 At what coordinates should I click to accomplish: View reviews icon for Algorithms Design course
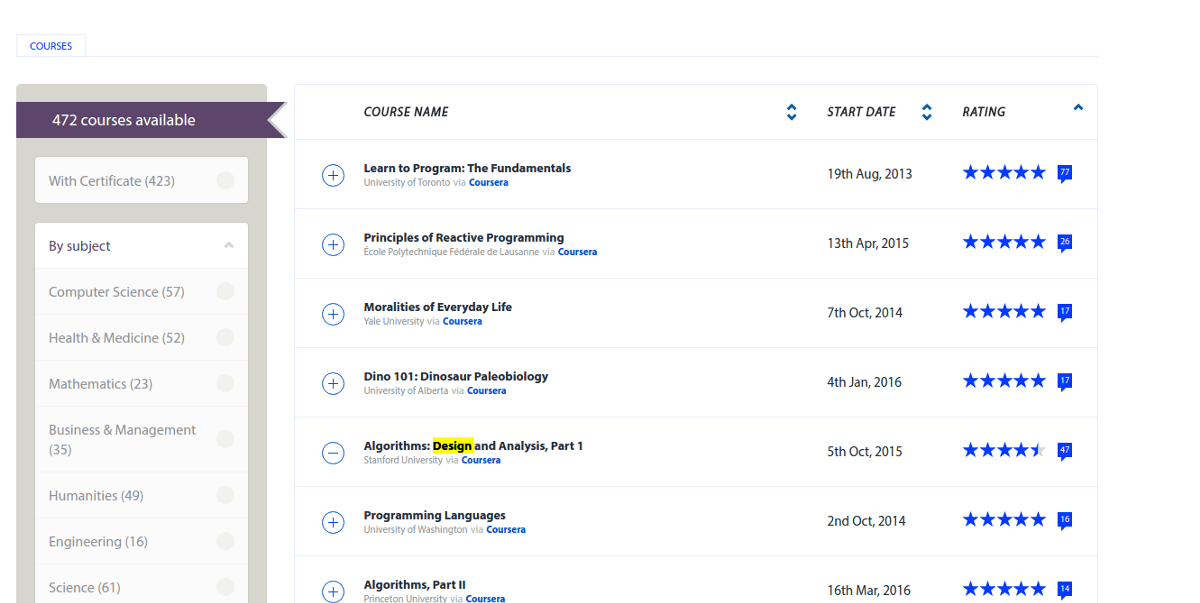(x=1065, y=451)
